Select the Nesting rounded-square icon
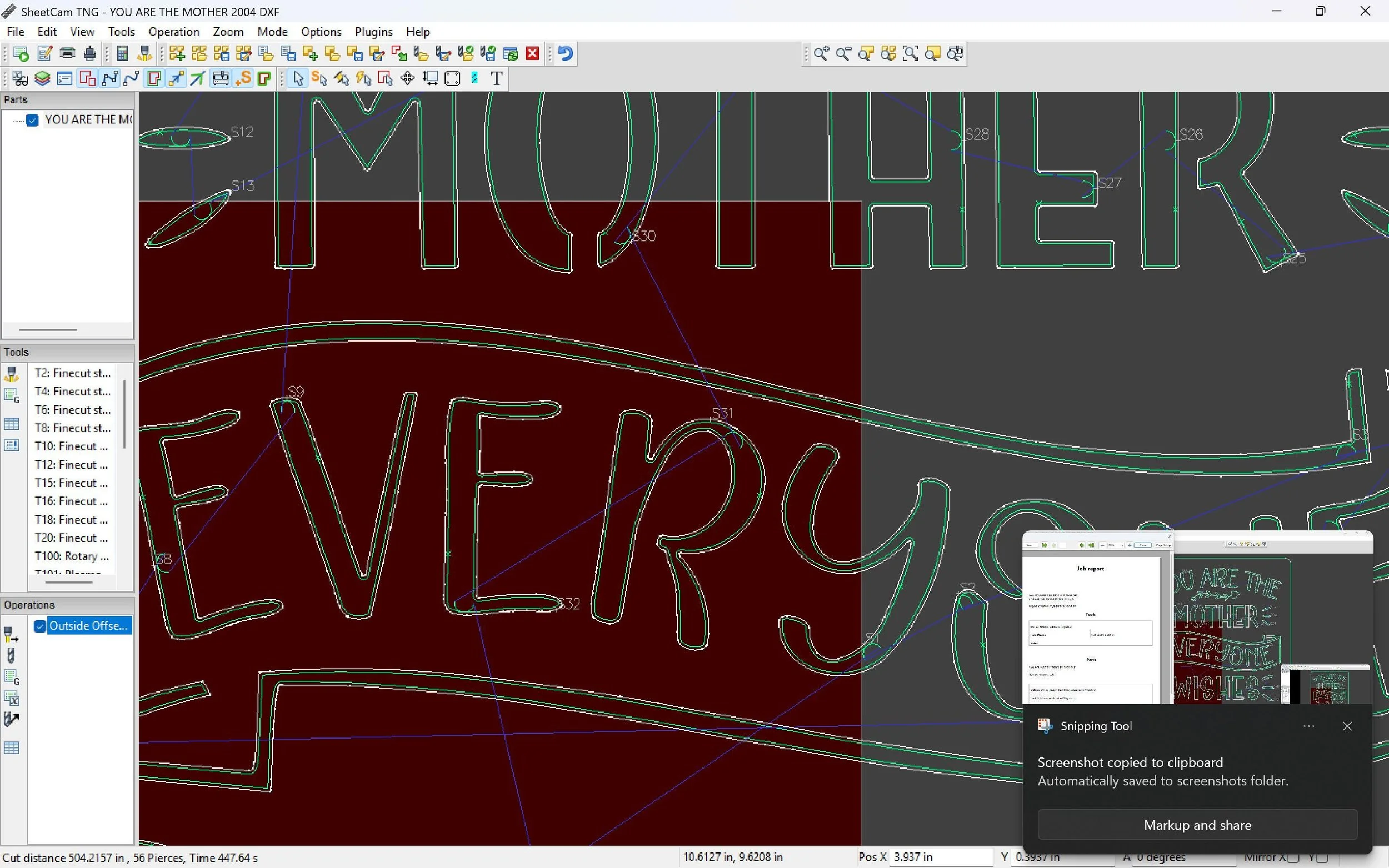1389x868 pixels. 452,78
